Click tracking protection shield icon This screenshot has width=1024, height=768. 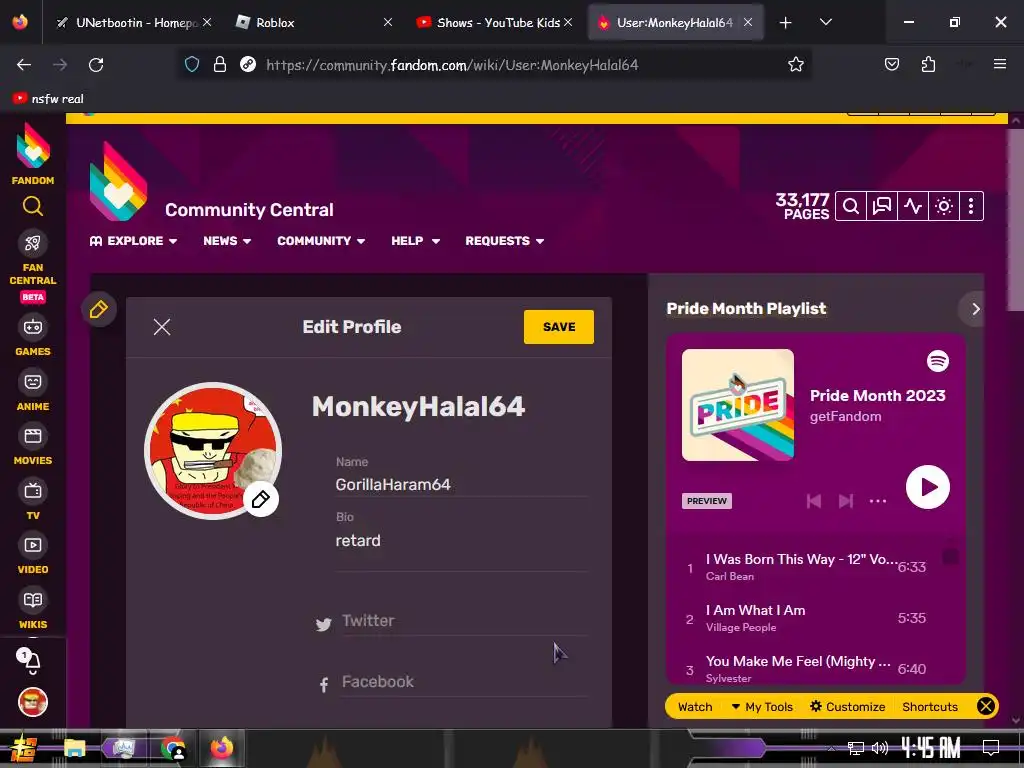[192, 64]
